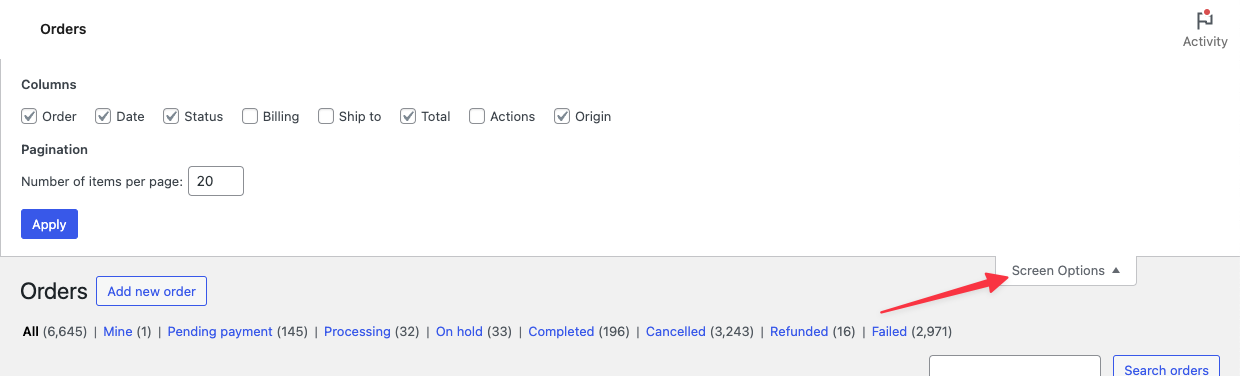
Task: Click the items per page number field
Action: (x=216, y=181)
